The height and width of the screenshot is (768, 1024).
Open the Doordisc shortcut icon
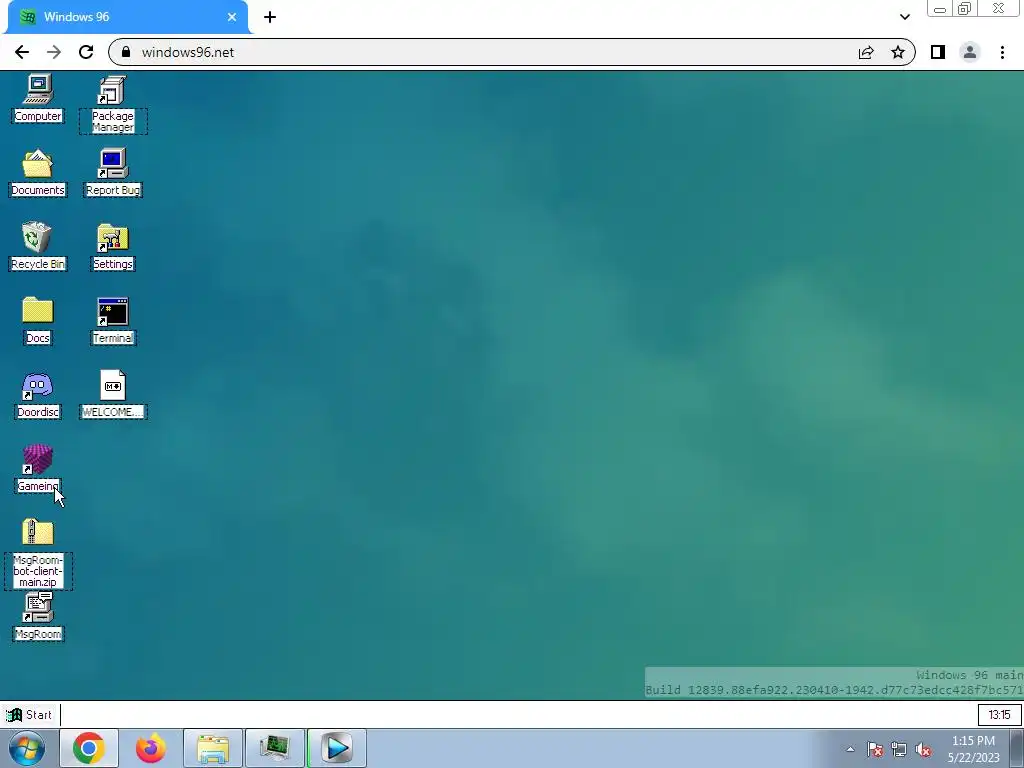click(x=38, y=394)
